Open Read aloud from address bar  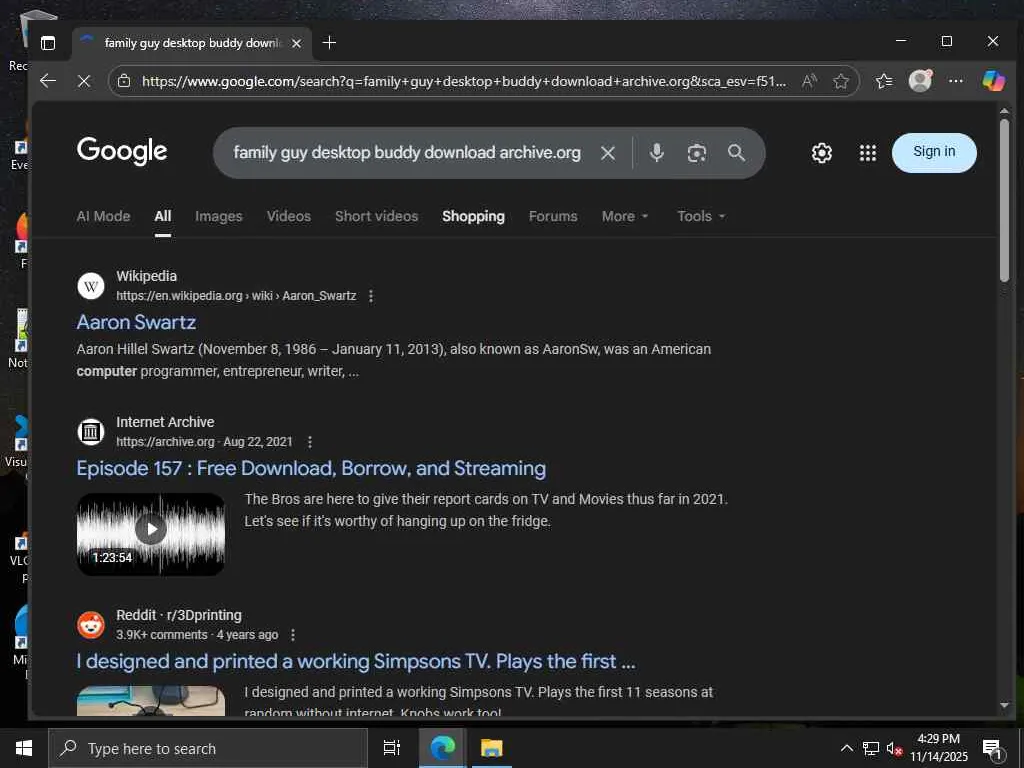809,81
